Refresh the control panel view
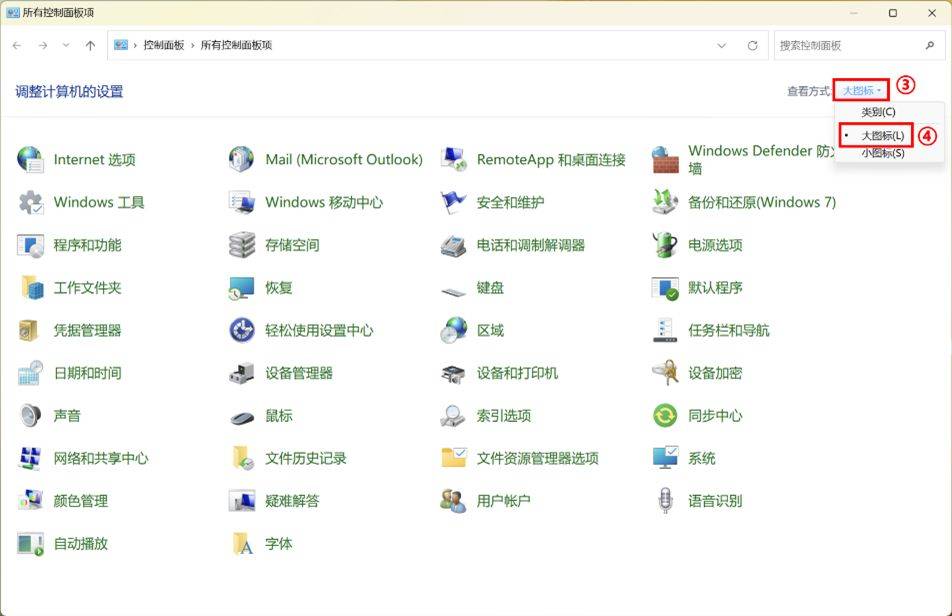This screenshot has width=952, height=616. tap(752, 45)
